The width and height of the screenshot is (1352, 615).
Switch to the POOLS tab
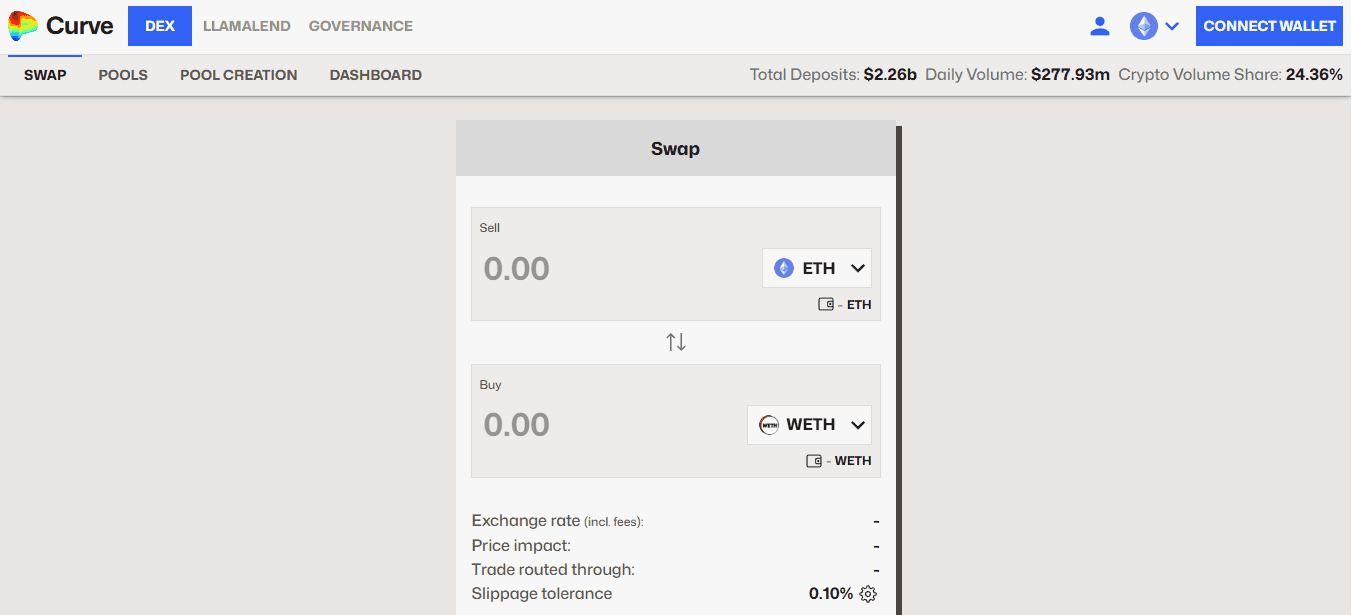click(123, 75)
